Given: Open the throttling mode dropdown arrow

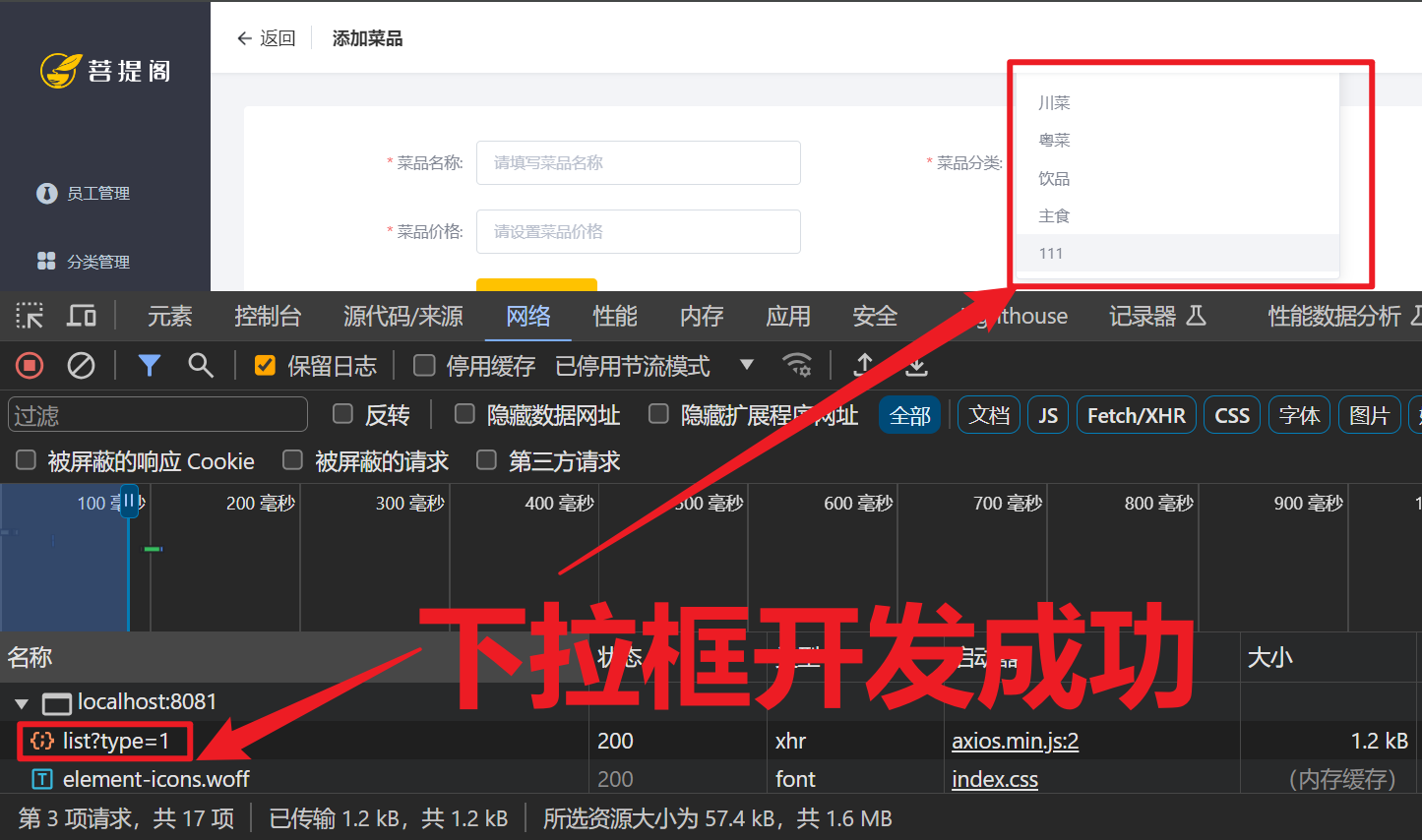Looking at the screenshot, I should click(747, 365).
